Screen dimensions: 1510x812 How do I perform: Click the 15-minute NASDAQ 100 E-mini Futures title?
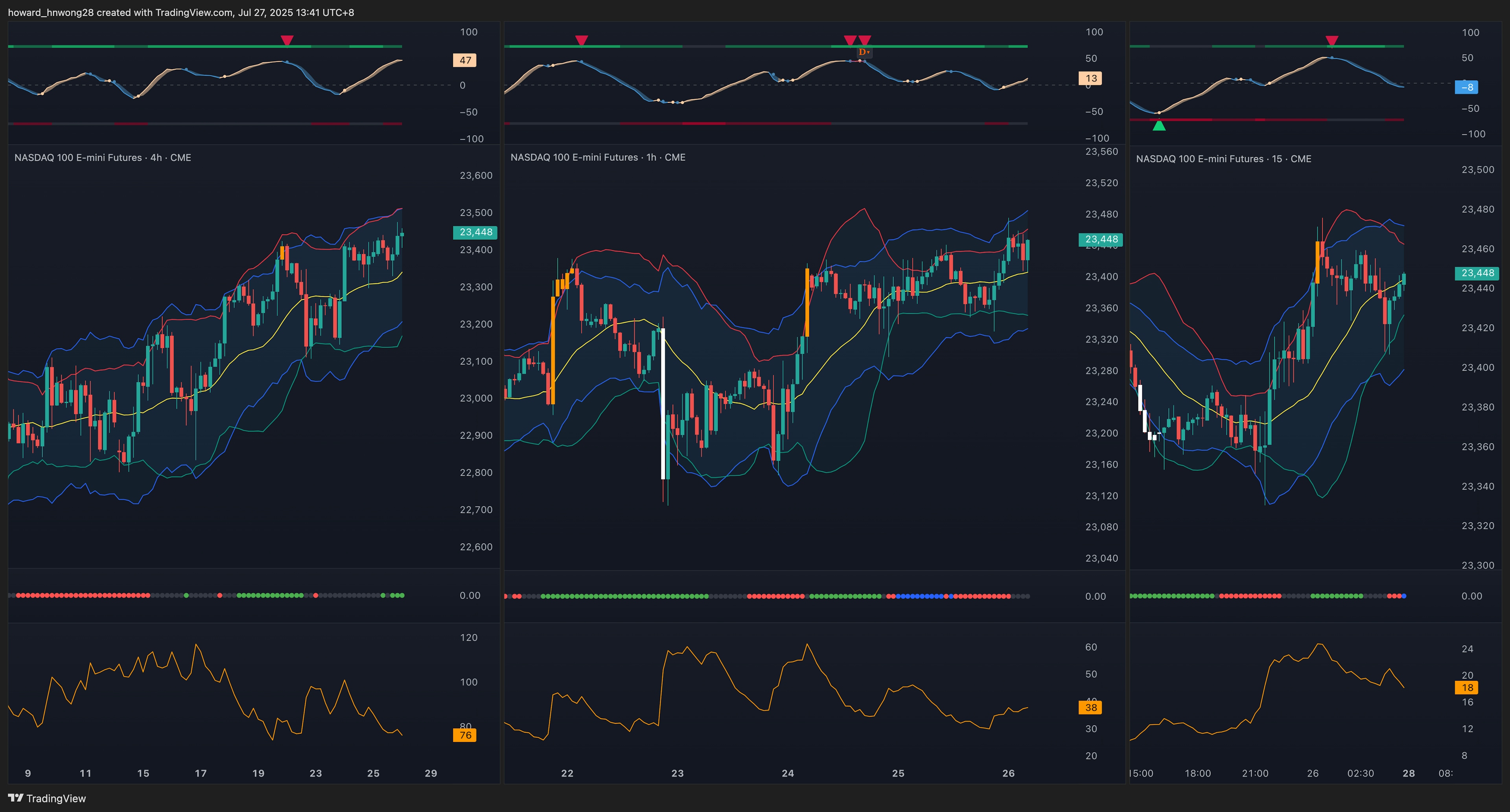(1223, 159)
